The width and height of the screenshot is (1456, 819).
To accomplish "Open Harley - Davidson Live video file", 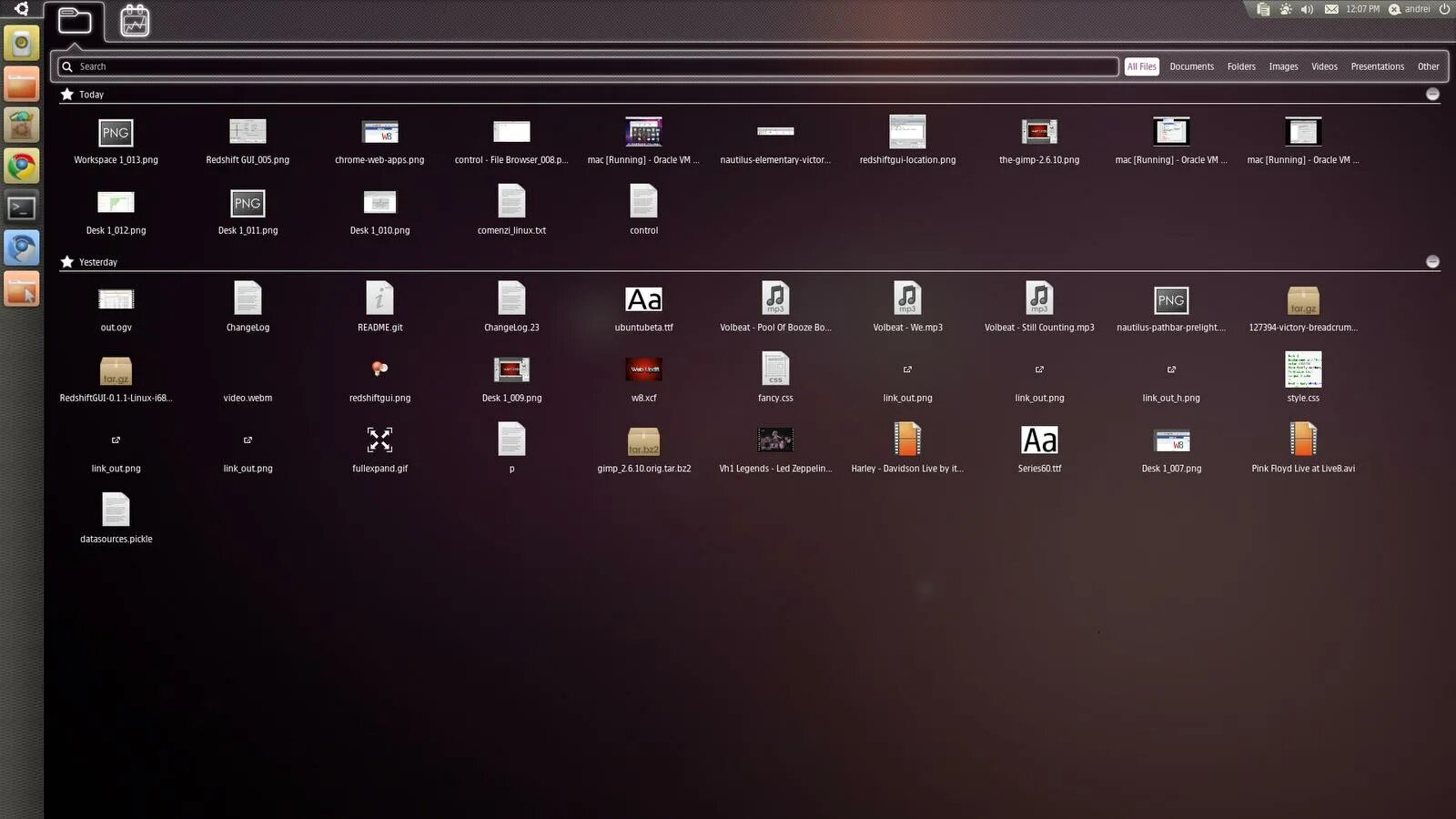I will point(907,448).
